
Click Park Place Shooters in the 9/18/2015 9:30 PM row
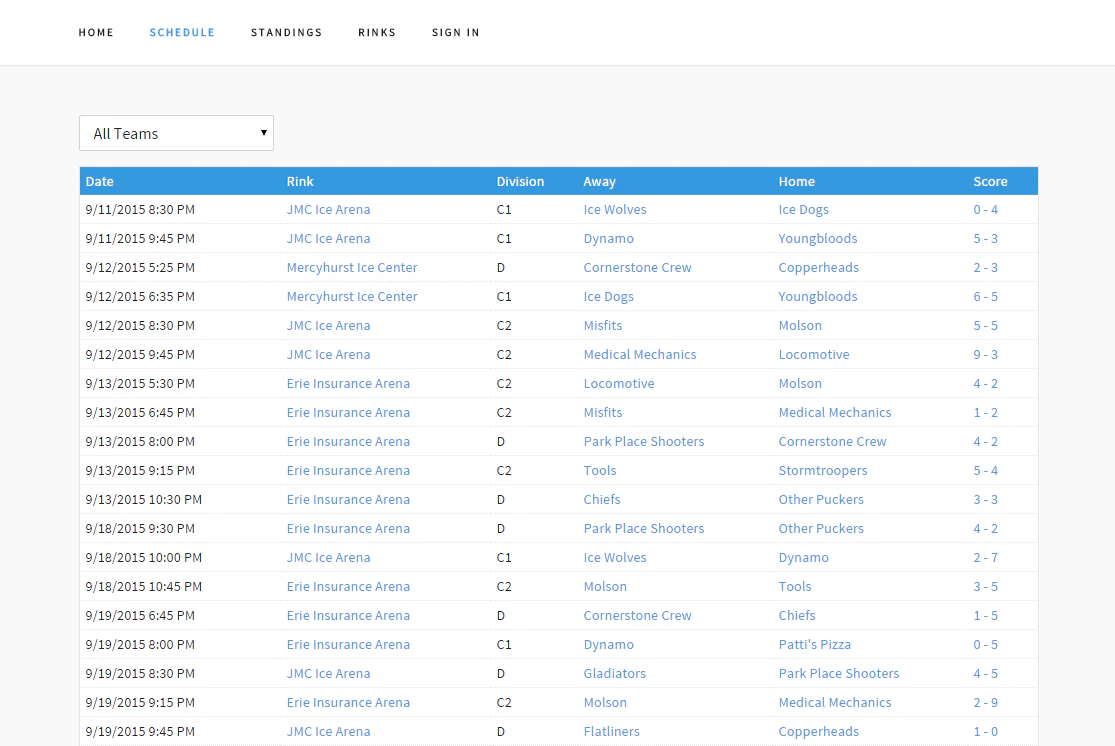[644, 528]
